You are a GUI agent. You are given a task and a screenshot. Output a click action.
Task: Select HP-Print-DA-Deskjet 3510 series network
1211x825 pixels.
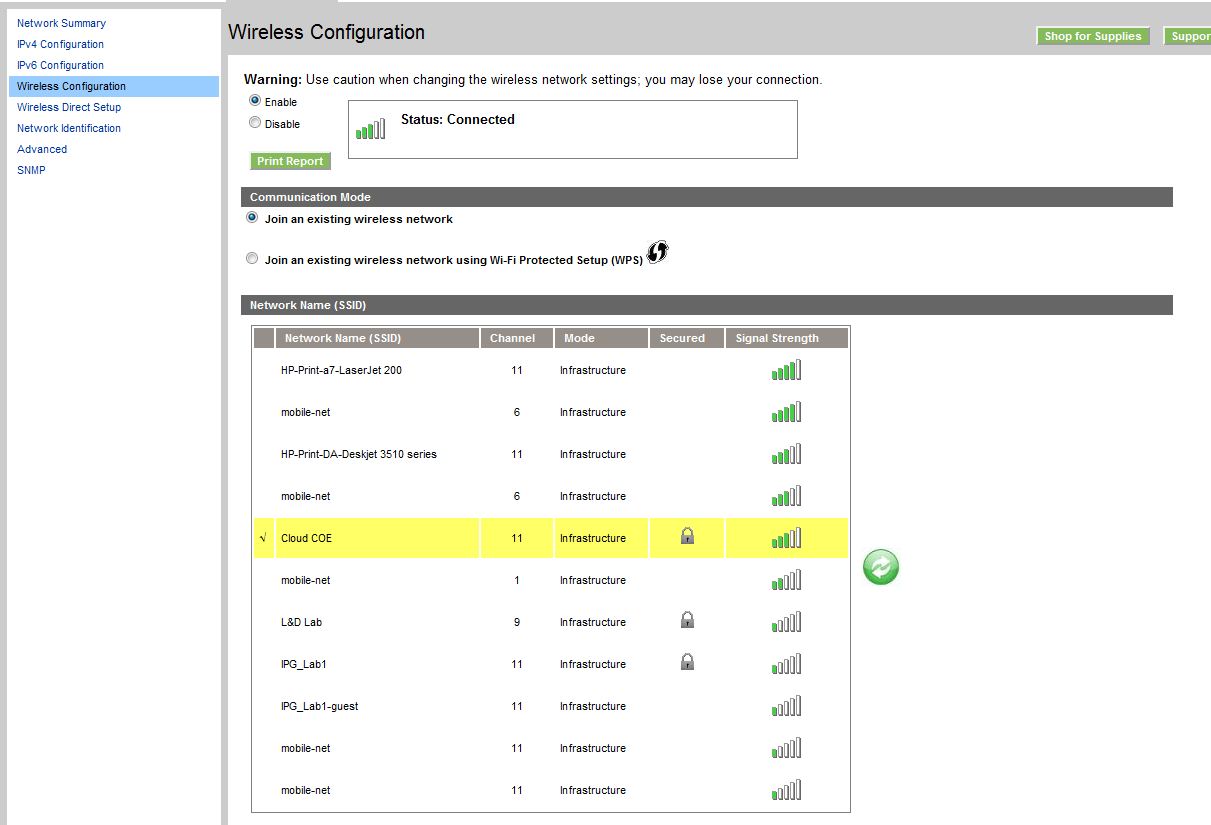click(359, 454)
